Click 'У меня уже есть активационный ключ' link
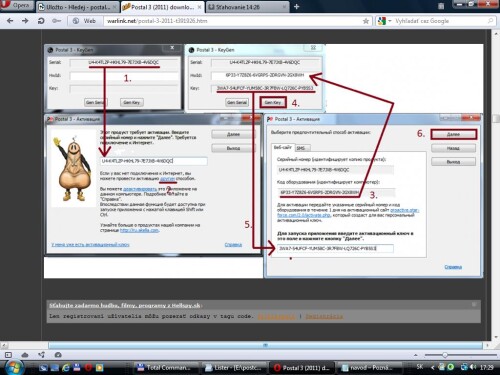This screenshot has width=500, height=375. (x=90, y=245)
